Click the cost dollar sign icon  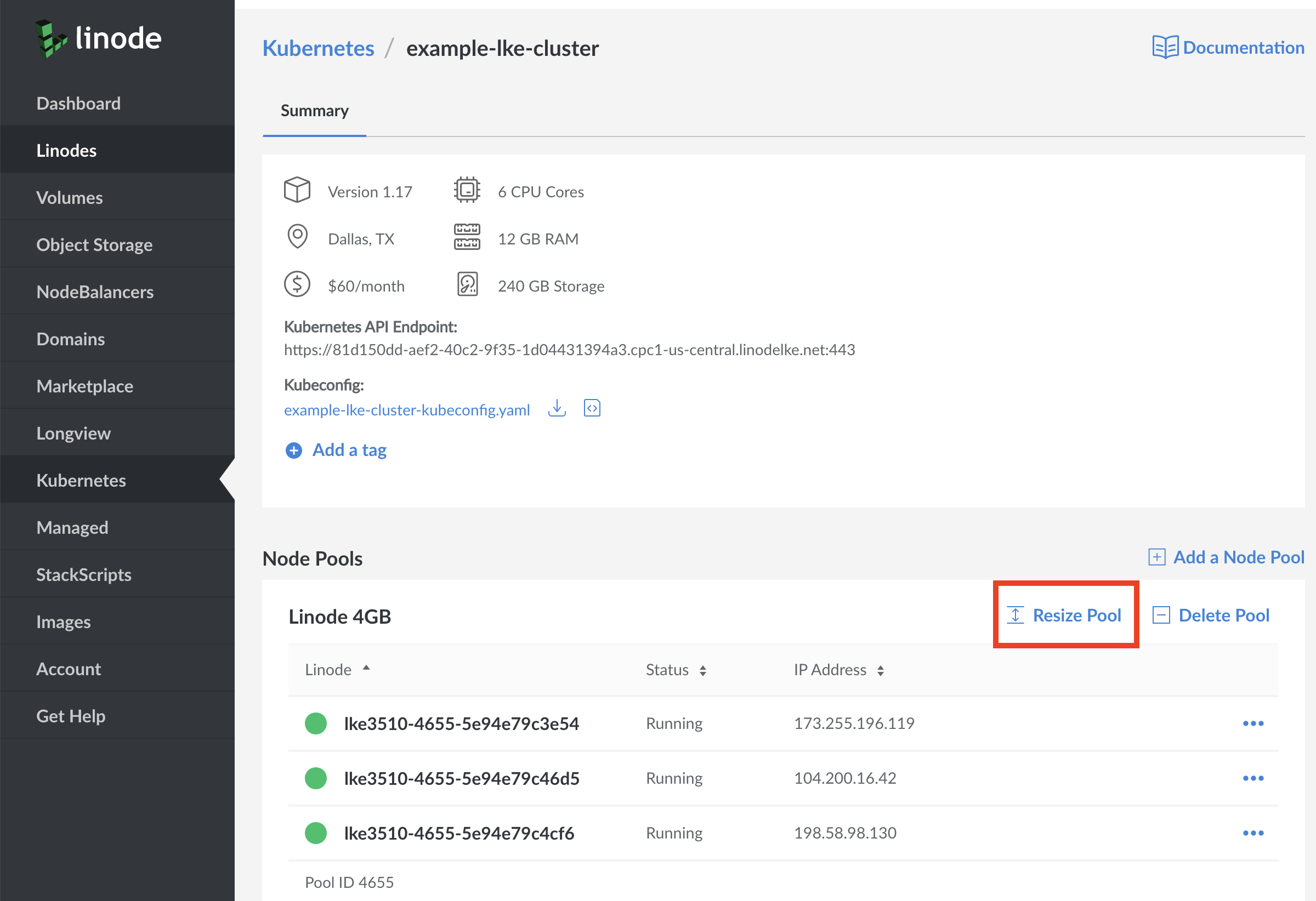point(298,286)
